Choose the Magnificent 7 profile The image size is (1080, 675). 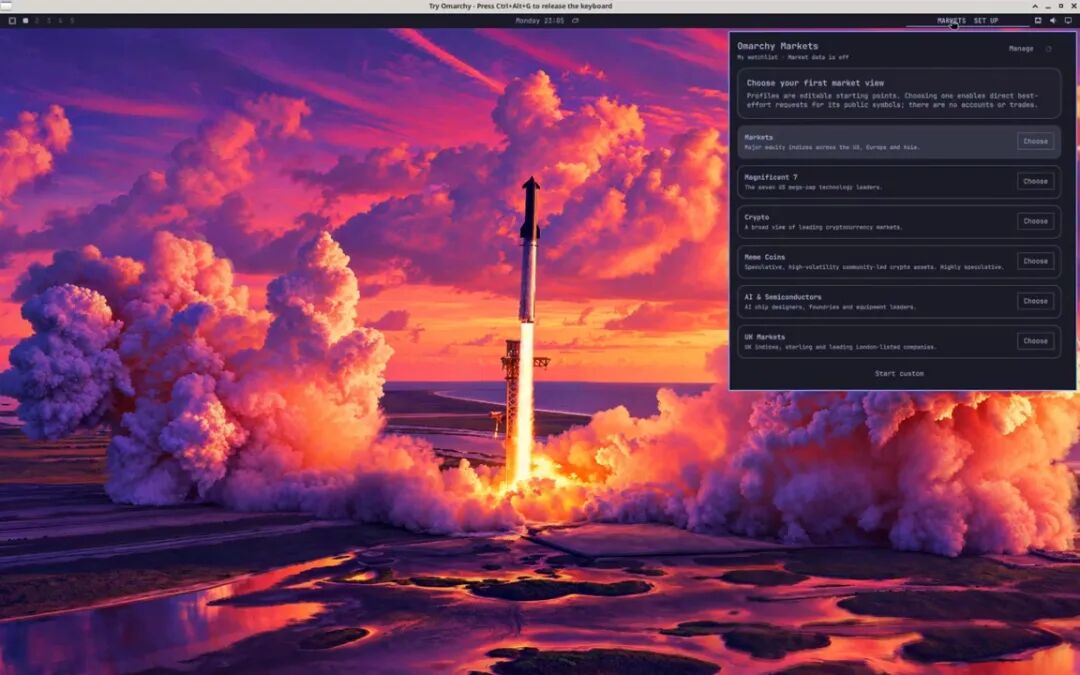(x=1035, y=181)
